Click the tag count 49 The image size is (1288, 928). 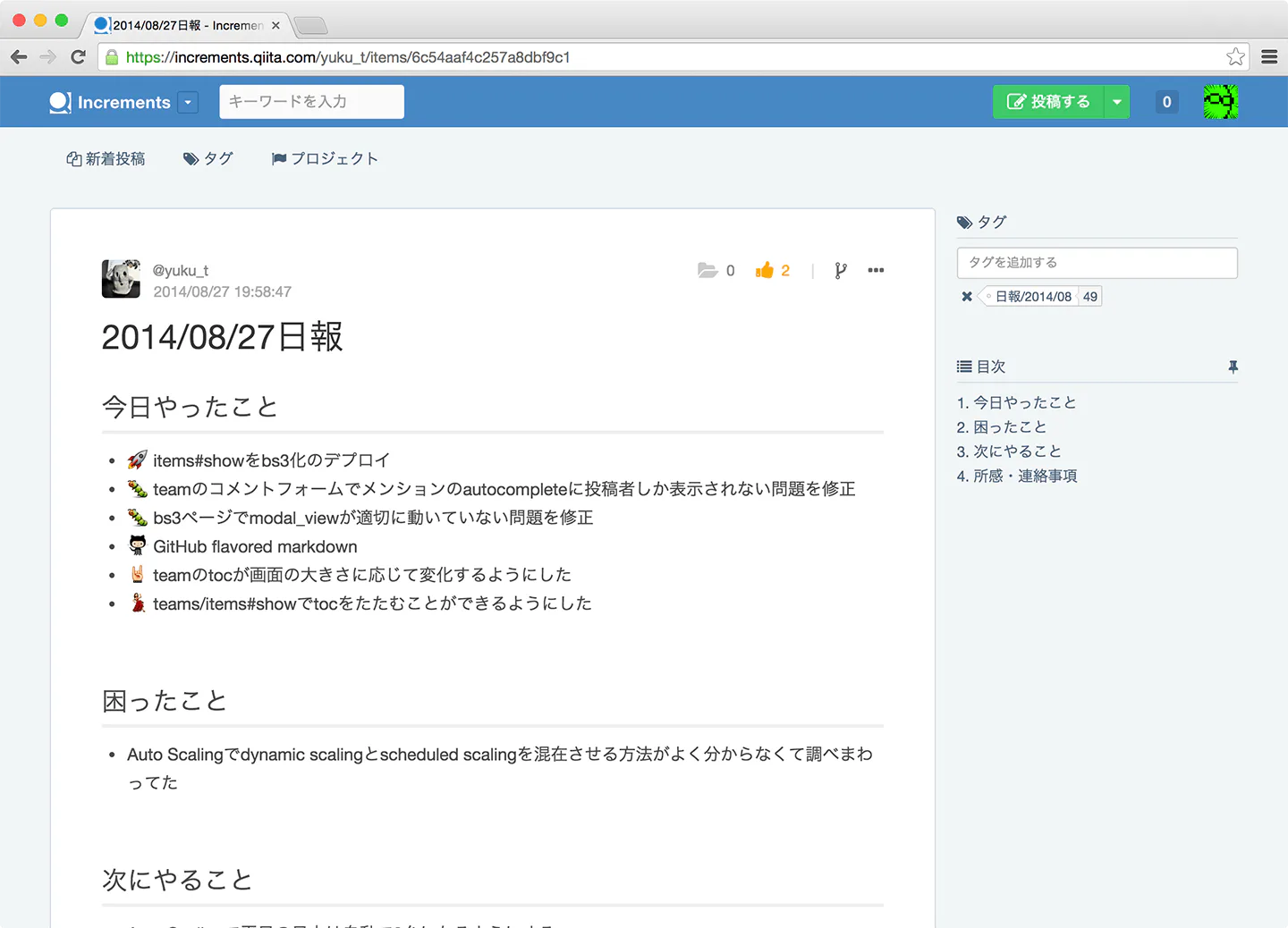pos(1089,297)
